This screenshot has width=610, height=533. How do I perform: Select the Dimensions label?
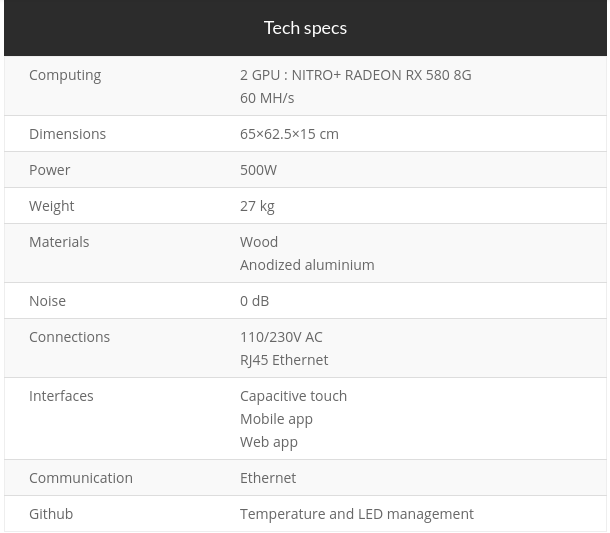point(67,134)
